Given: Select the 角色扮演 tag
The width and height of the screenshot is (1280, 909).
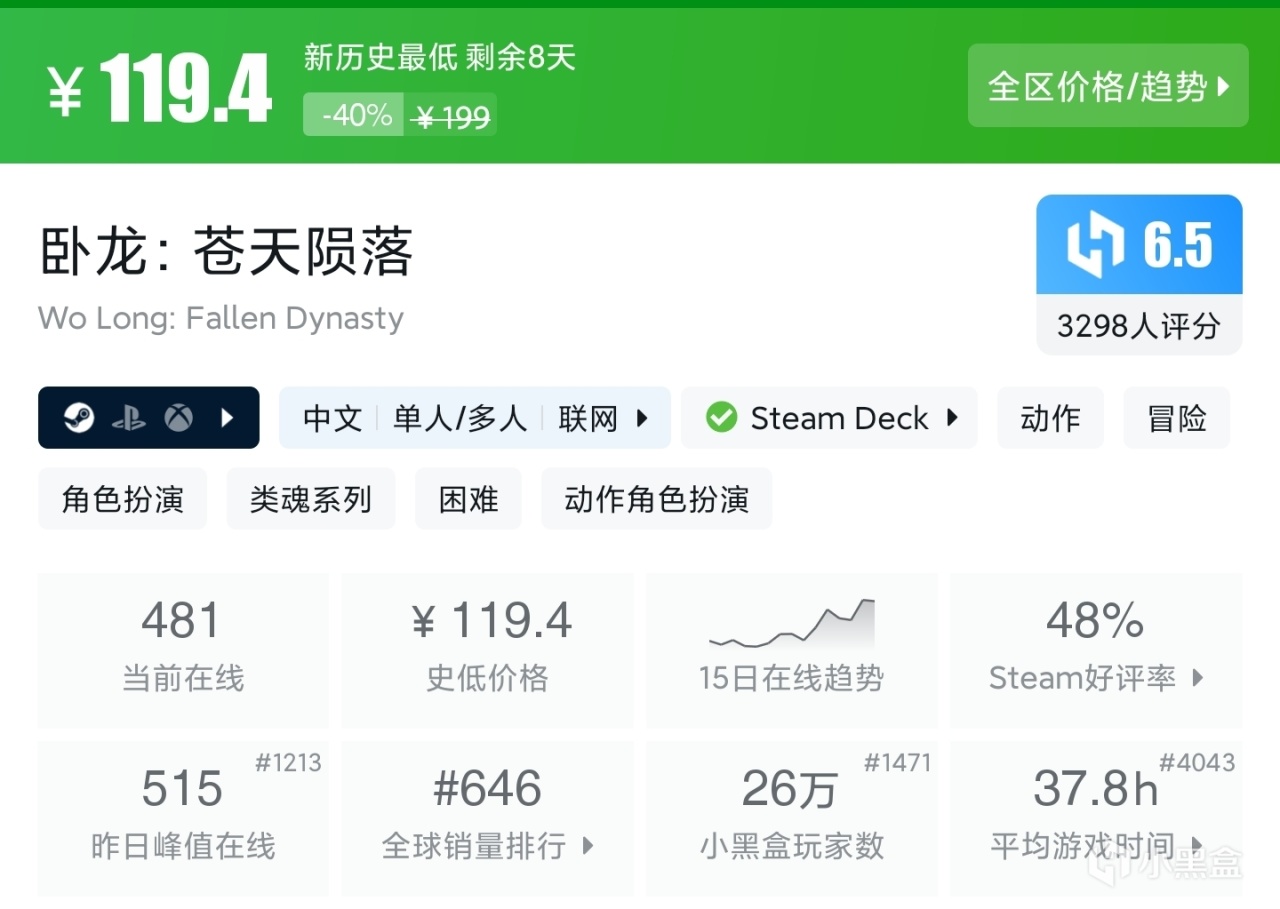Looking at the screenshot, I should click(x=122, y=498).
